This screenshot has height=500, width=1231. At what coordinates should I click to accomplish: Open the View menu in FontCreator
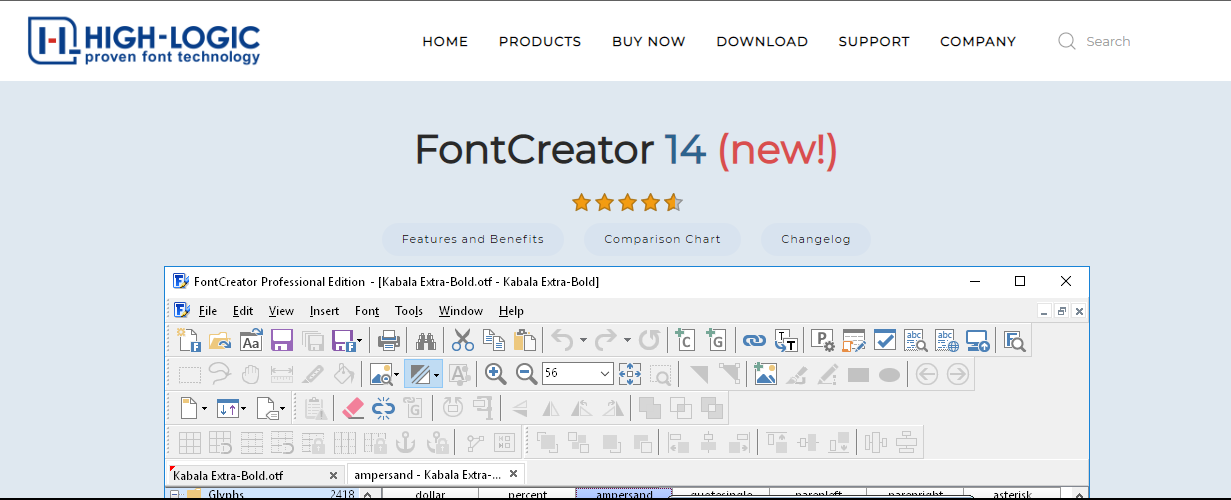pyautogui.click(x=281, y=311)
